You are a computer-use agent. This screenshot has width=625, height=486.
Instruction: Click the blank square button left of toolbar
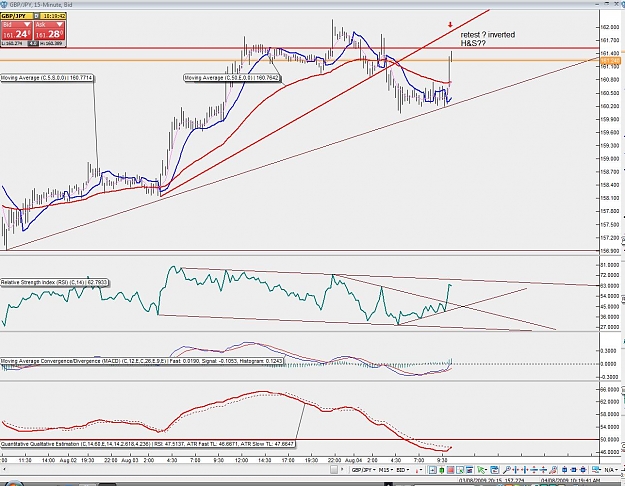pyautogui.click(x=334, y=470)
